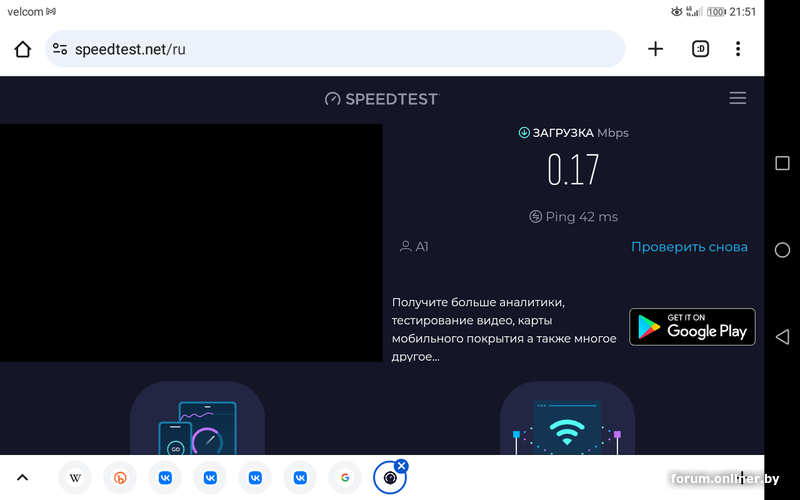The width and height of the screenshot is (800, 500).
Task: Click the Ping 42 ms value
Action: coord(573,217)
